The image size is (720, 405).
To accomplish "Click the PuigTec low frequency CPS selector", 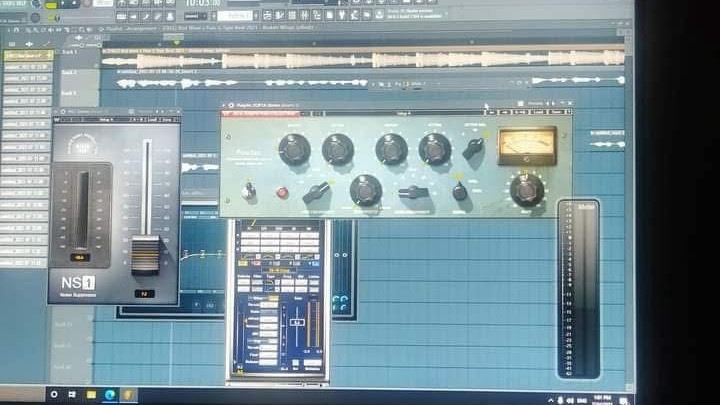I will point(316,192).
